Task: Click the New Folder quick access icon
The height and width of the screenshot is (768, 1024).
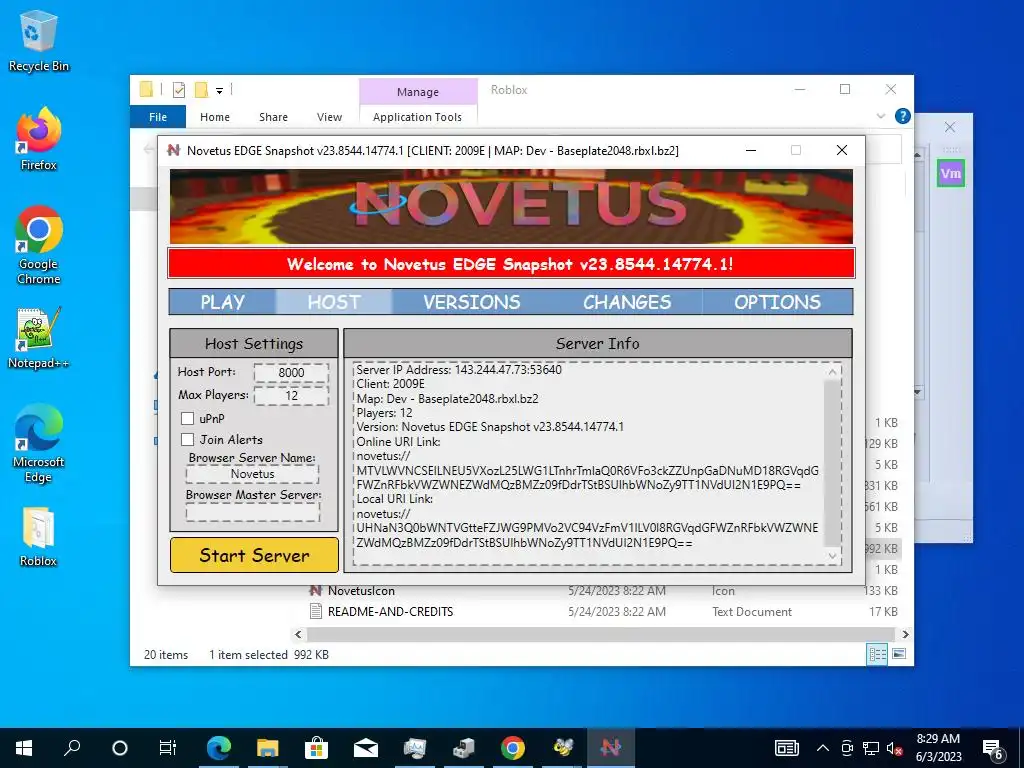Action: click(201, 90)
